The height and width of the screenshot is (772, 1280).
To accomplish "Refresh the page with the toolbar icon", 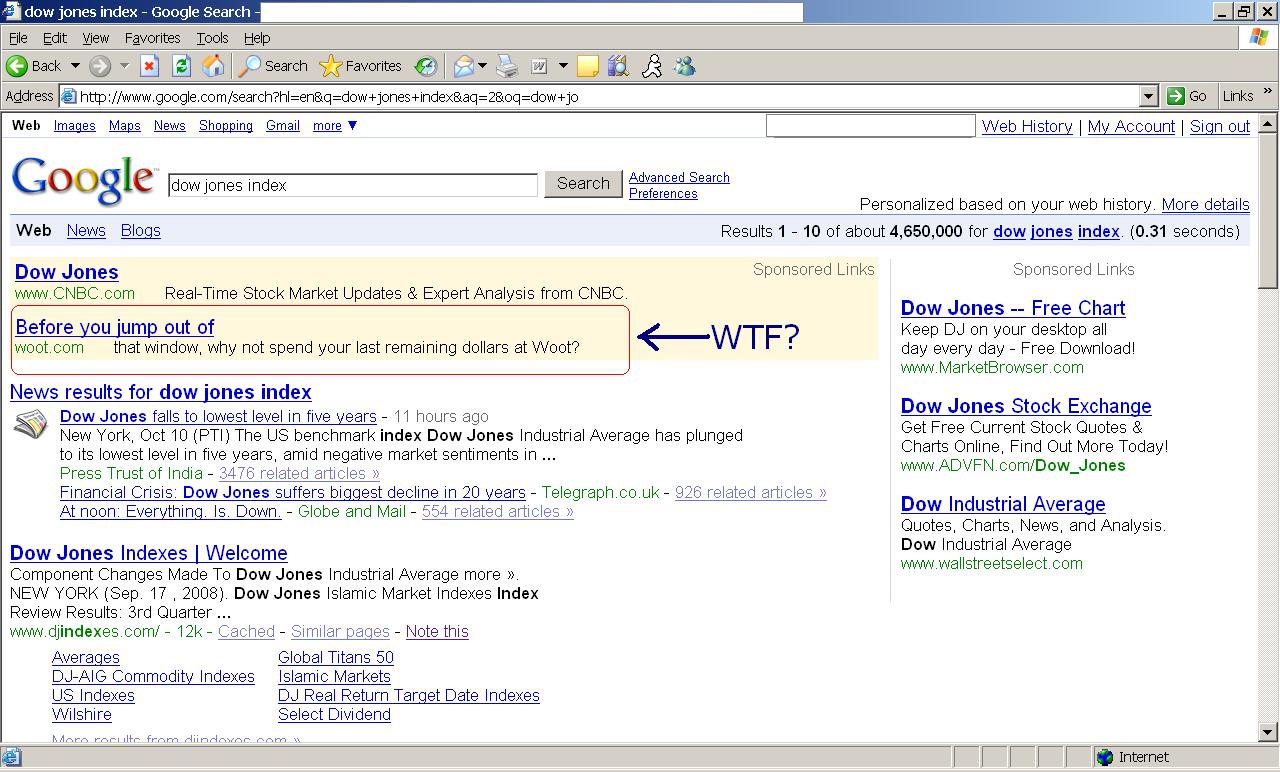I will [181, 66].
